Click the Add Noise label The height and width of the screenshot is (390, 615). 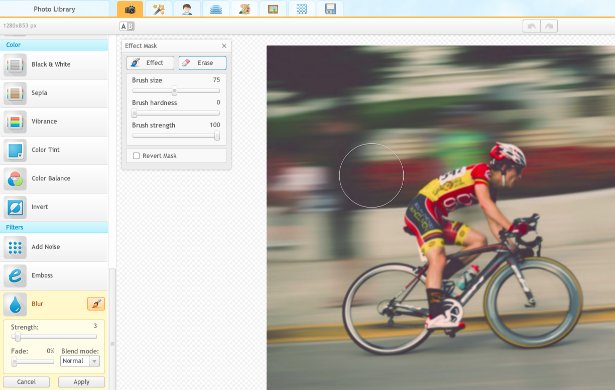[x=46, y=247]
